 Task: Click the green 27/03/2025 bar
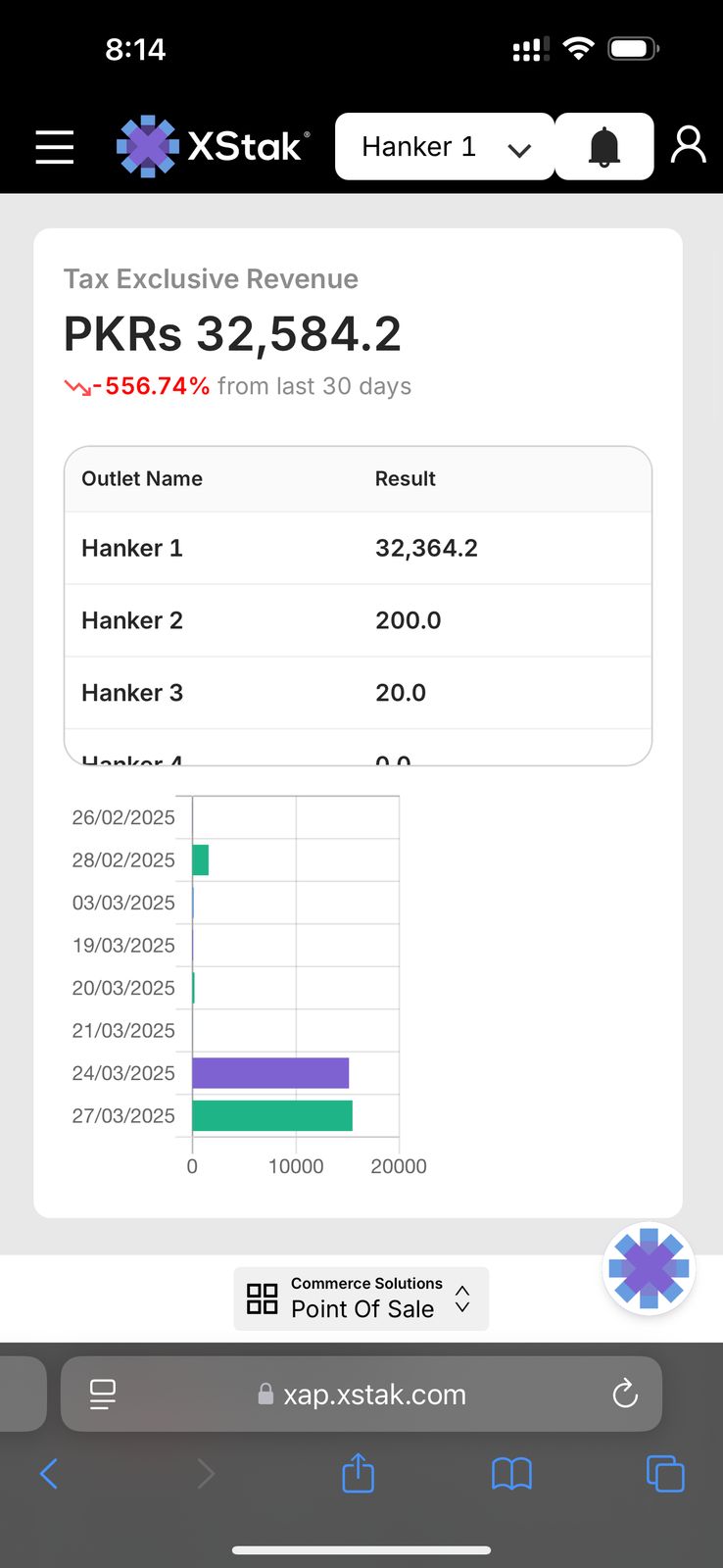tap(272, 1115)
